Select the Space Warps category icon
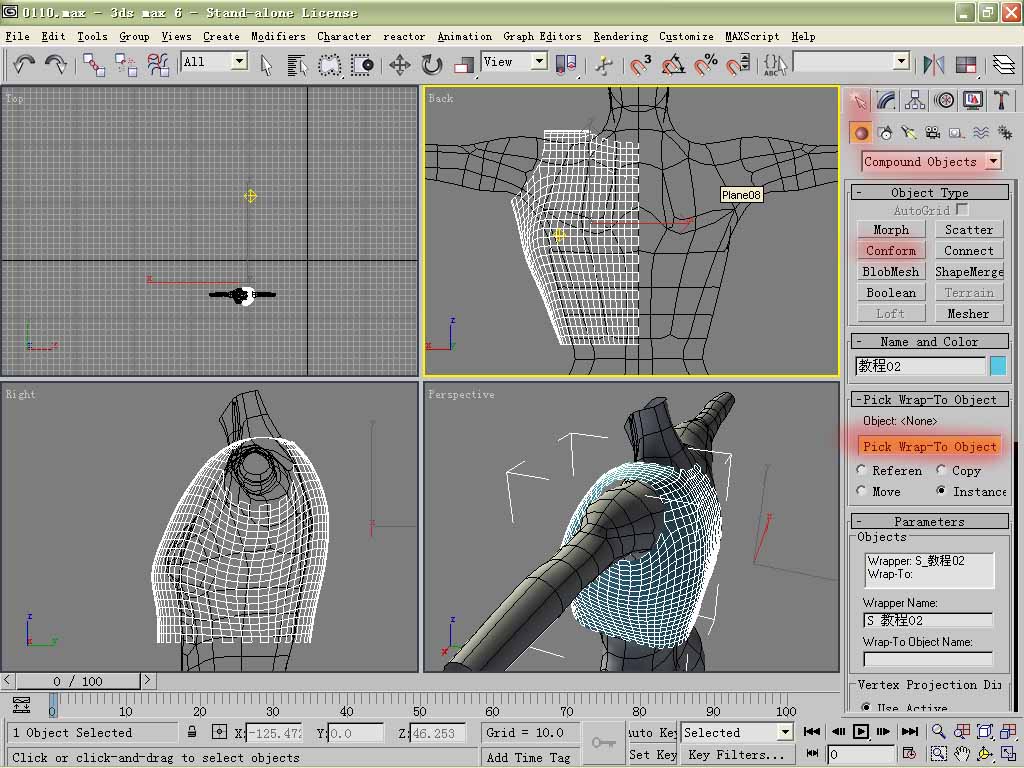Image resolution: width=1024 pixels, height=768 pixels. click(980, 133)
